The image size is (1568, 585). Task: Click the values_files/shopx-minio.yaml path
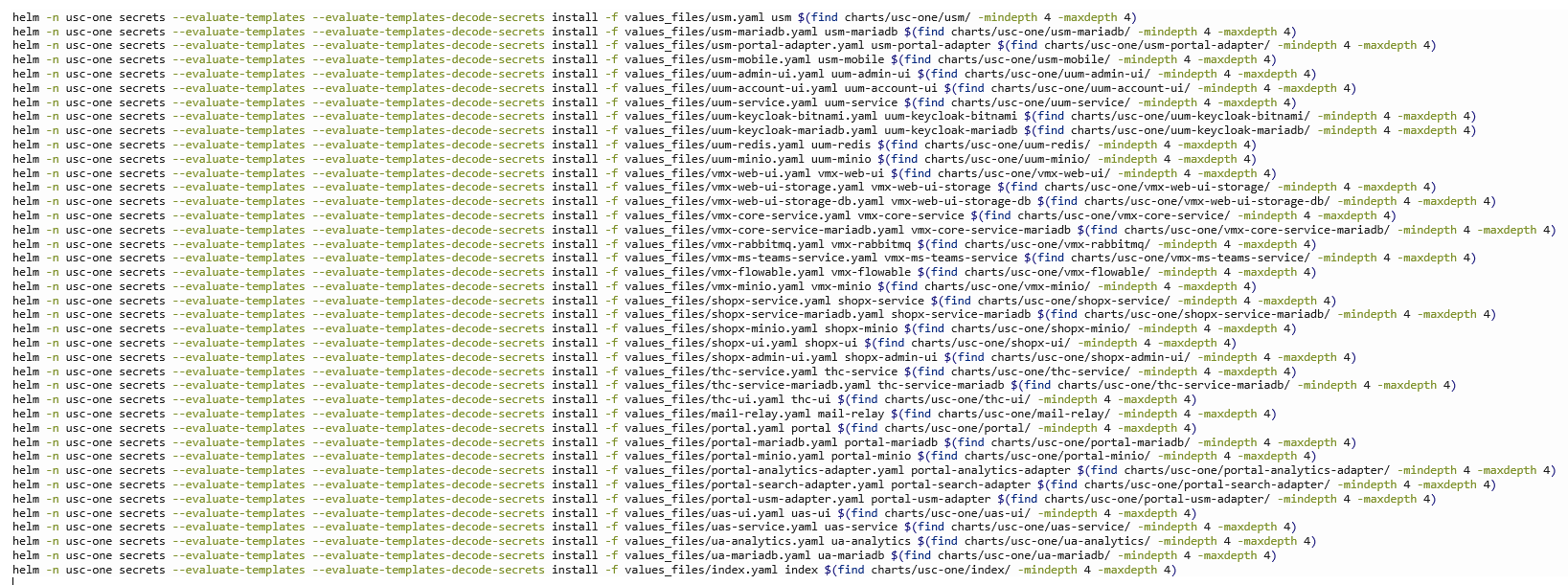click(x=721, y=328)
